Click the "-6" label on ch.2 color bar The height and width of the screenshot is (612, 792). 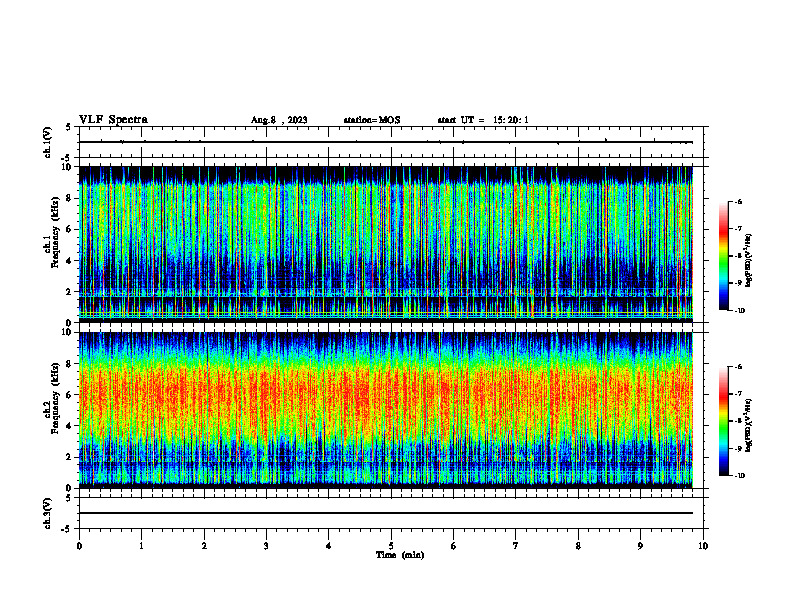[x=738, y=367]
